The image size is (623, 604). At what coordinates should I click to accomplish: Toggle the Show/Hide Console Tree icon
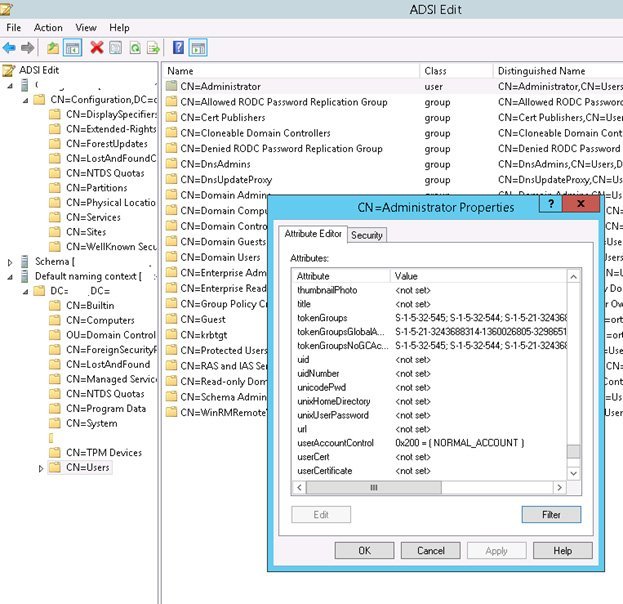72,48
